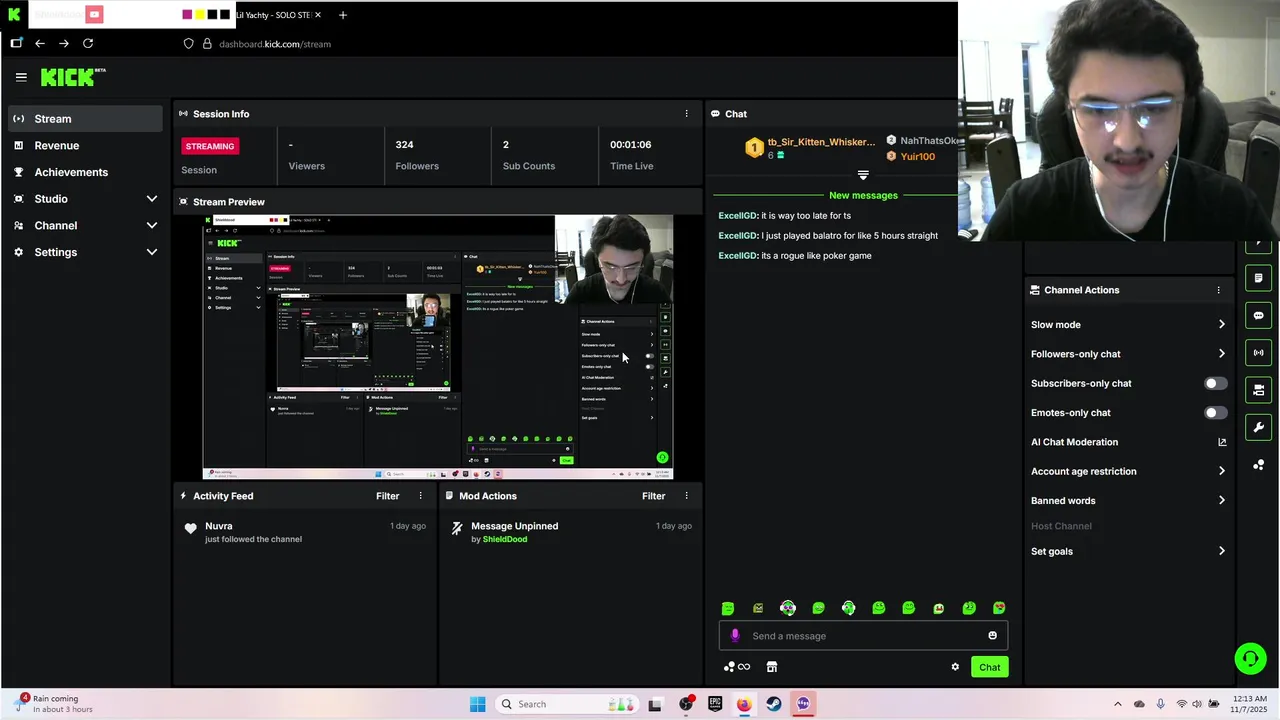
Task: Open the channel actions camera icon in rail
Action: click(1258, 390)
